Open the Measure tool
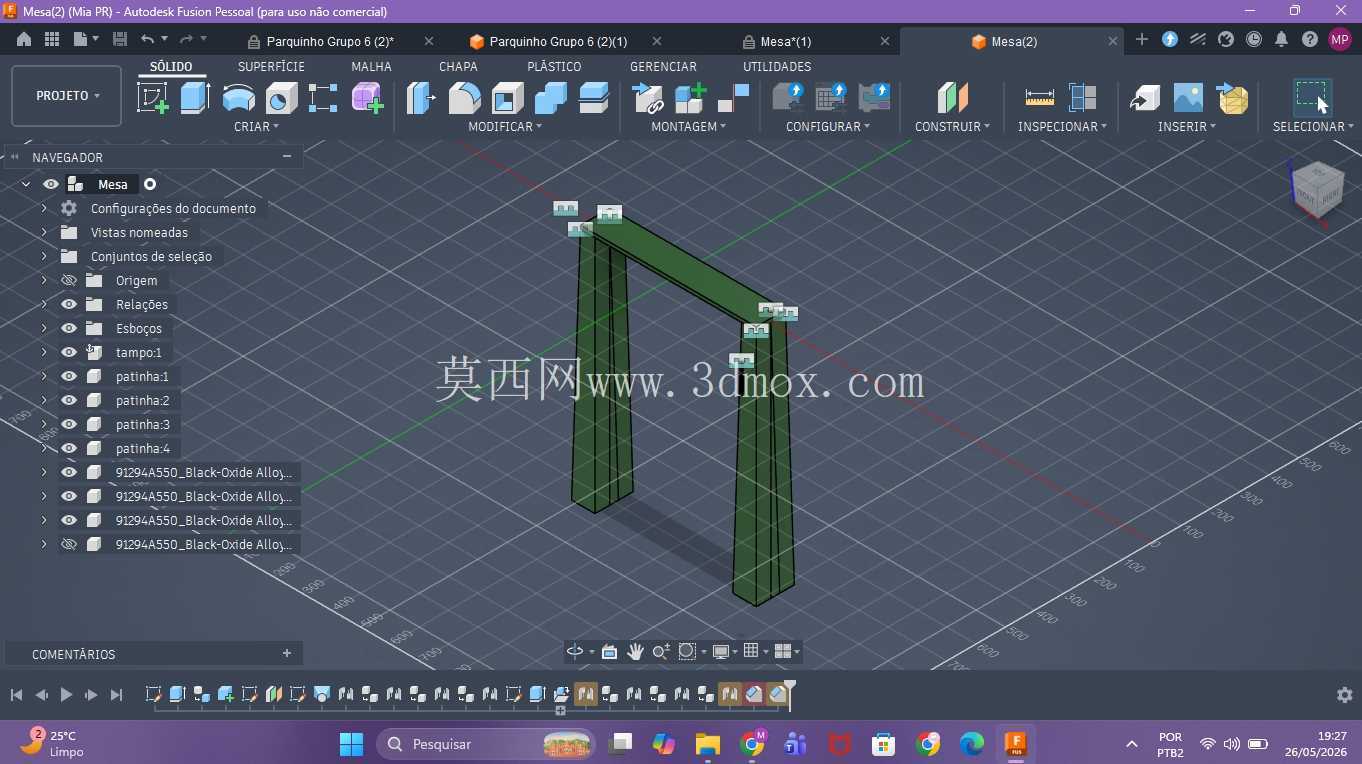The height and width of the screenshot is (764, 1362). tap(1040, 98)
